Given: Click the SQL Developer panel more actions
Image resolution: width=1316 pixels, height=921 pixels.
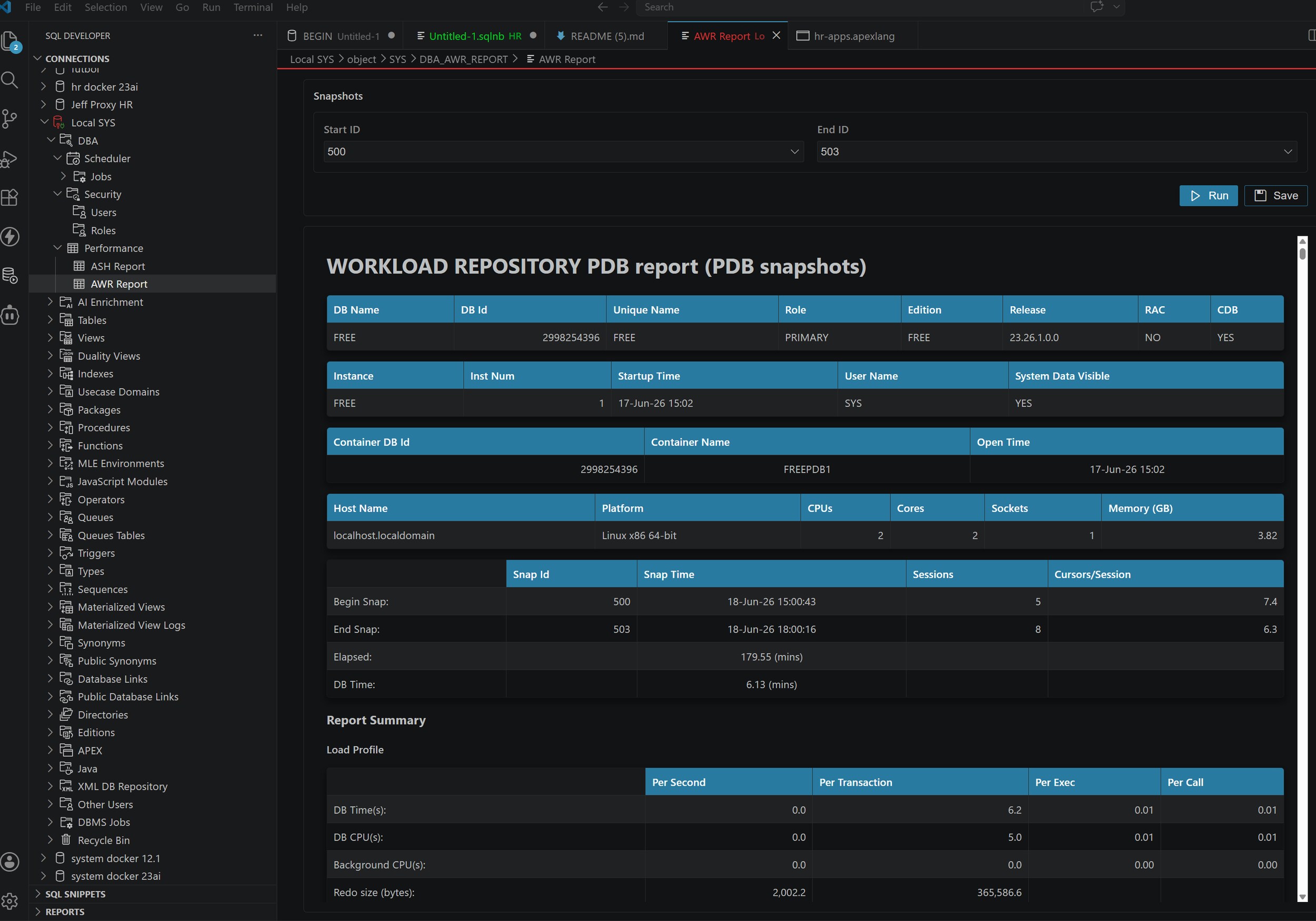Looking at the screenshot, I should point(258,36).
